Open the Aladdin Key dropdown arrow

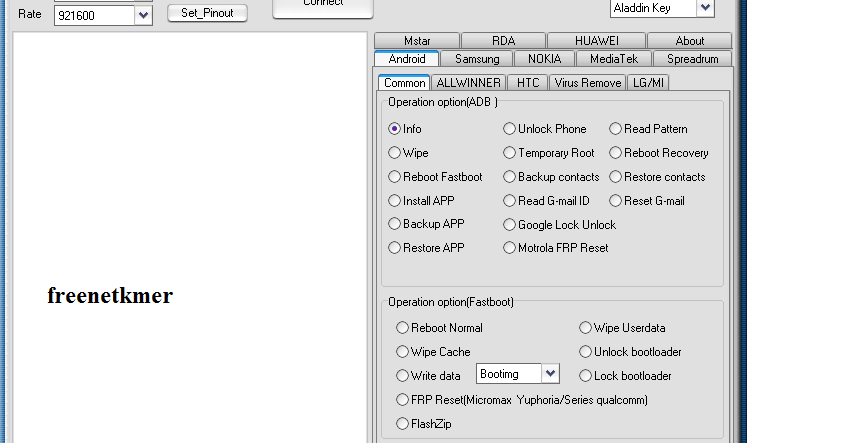[x=705, y=8]
